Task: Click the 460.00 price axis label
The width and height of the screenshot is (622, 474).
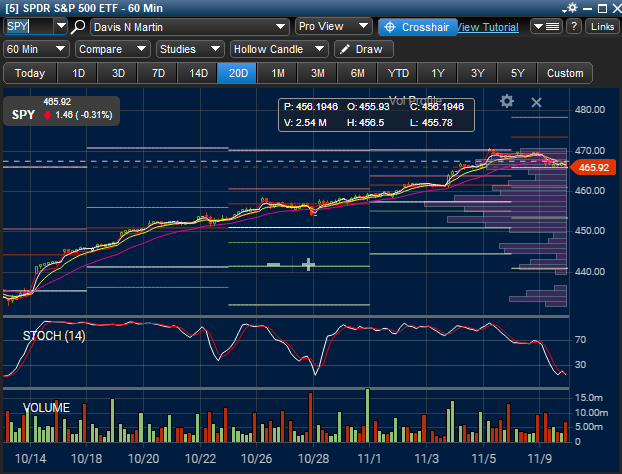Action: pyautogui.click(x=590, y=191)
